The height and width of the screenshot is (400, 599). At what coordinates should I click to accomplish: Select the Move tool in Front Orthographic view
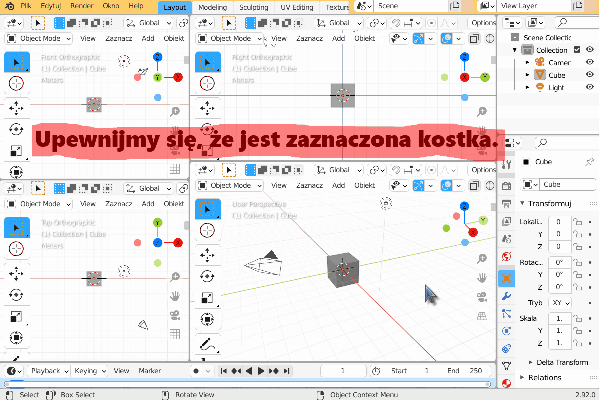(16, 108)
